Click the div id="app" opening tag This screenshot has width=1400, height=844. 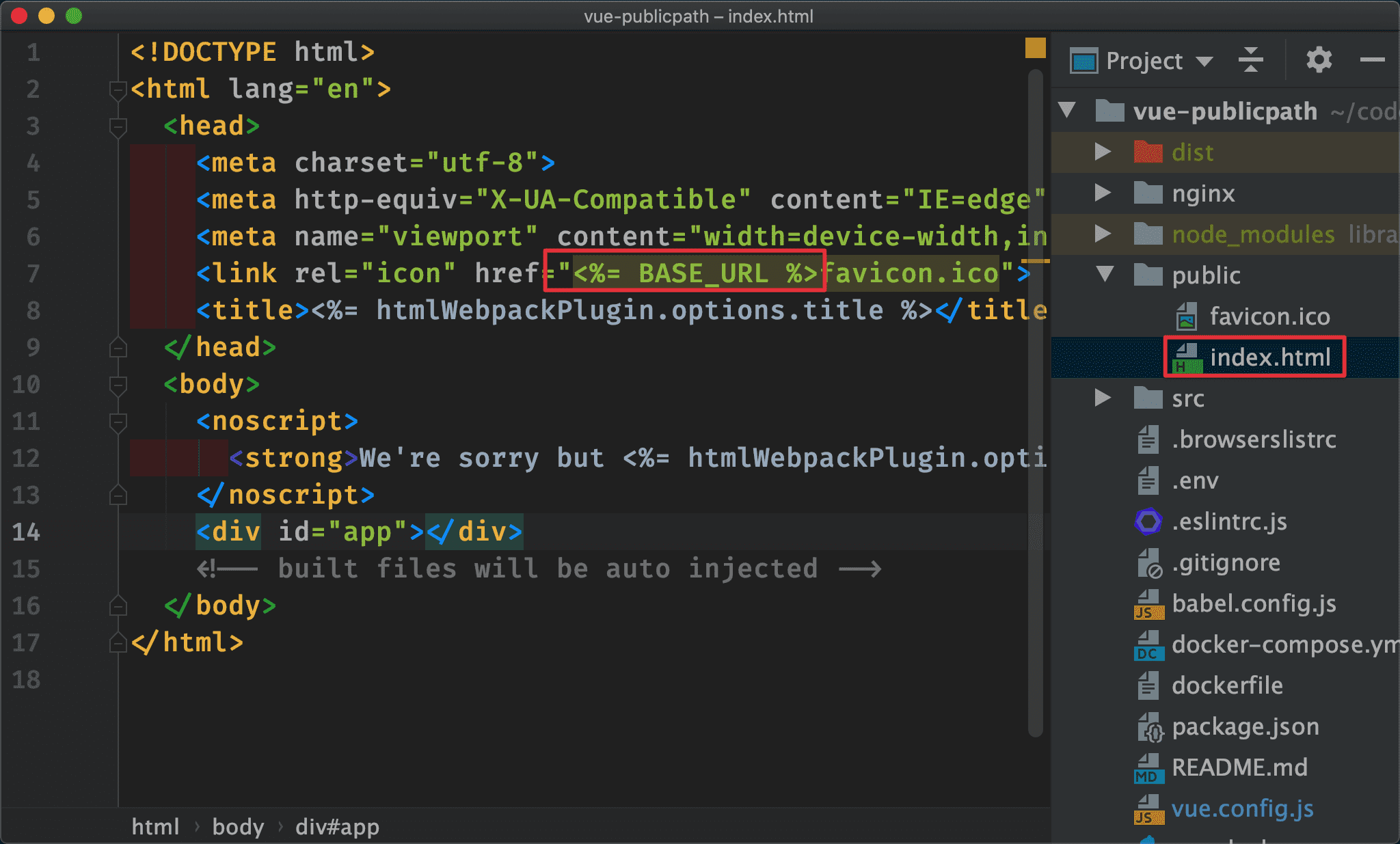pyautogui.click(x=310, y=532)
